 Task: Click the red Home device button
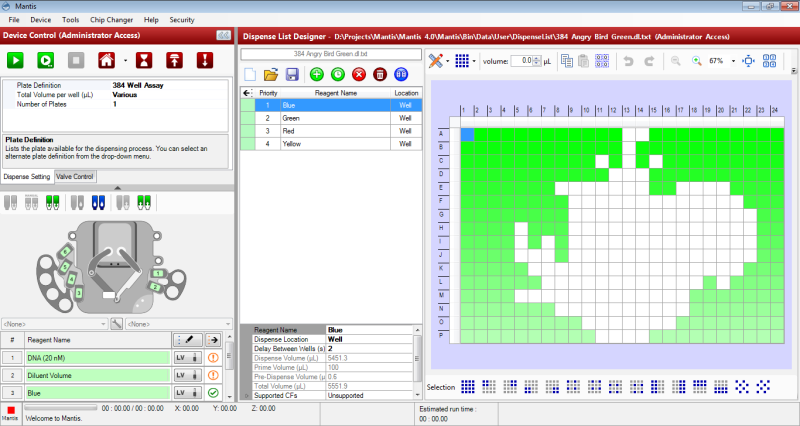106,60
